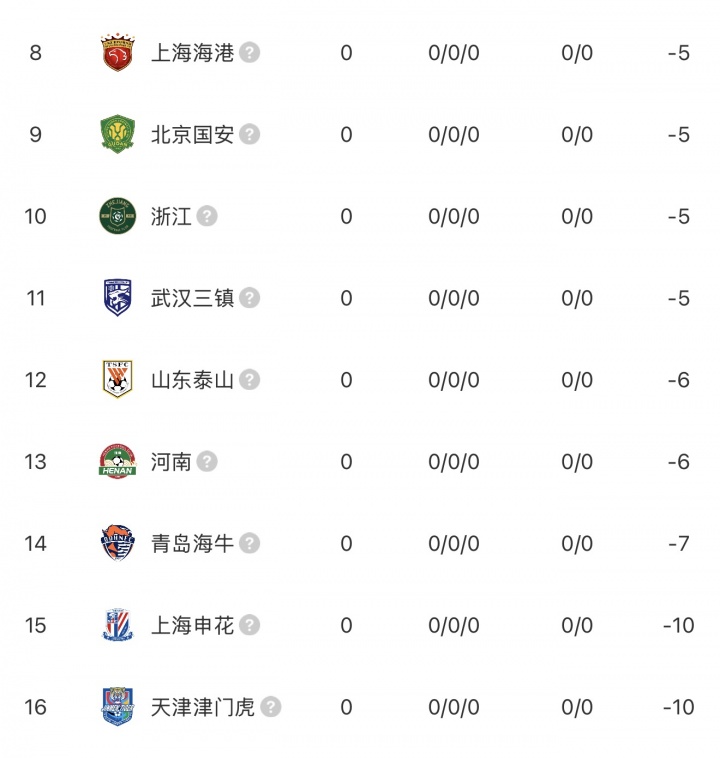Show the info tooltip for 山东泰山
The height and width of the screenshot is (758, 720).
point(250,380)
